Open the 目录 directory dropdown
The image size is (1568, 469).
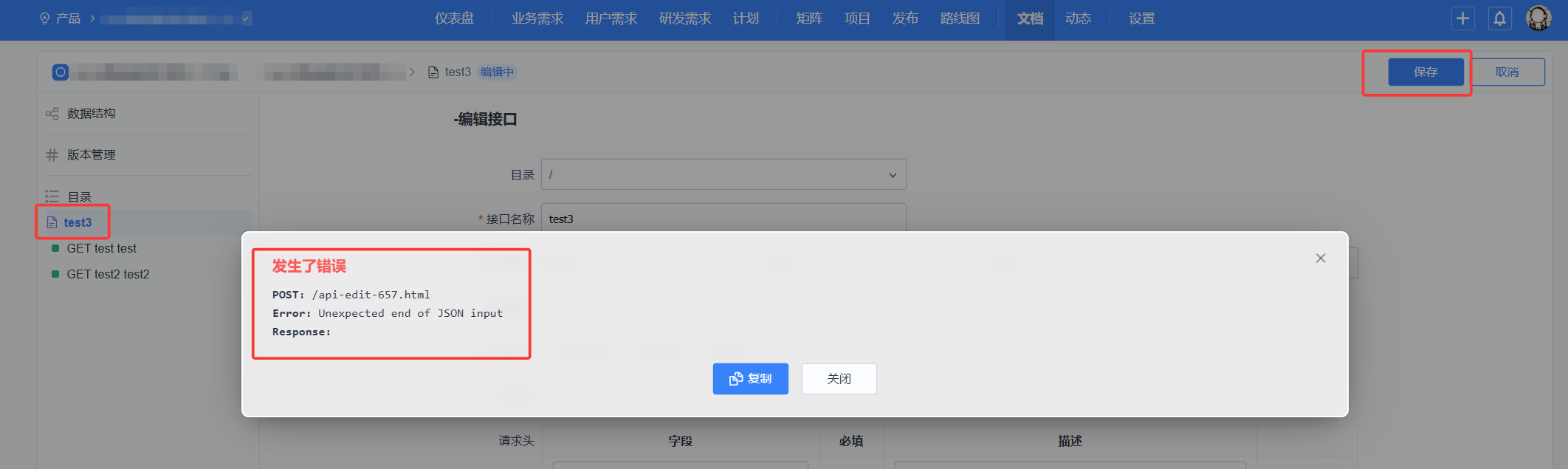coord(723,175)
